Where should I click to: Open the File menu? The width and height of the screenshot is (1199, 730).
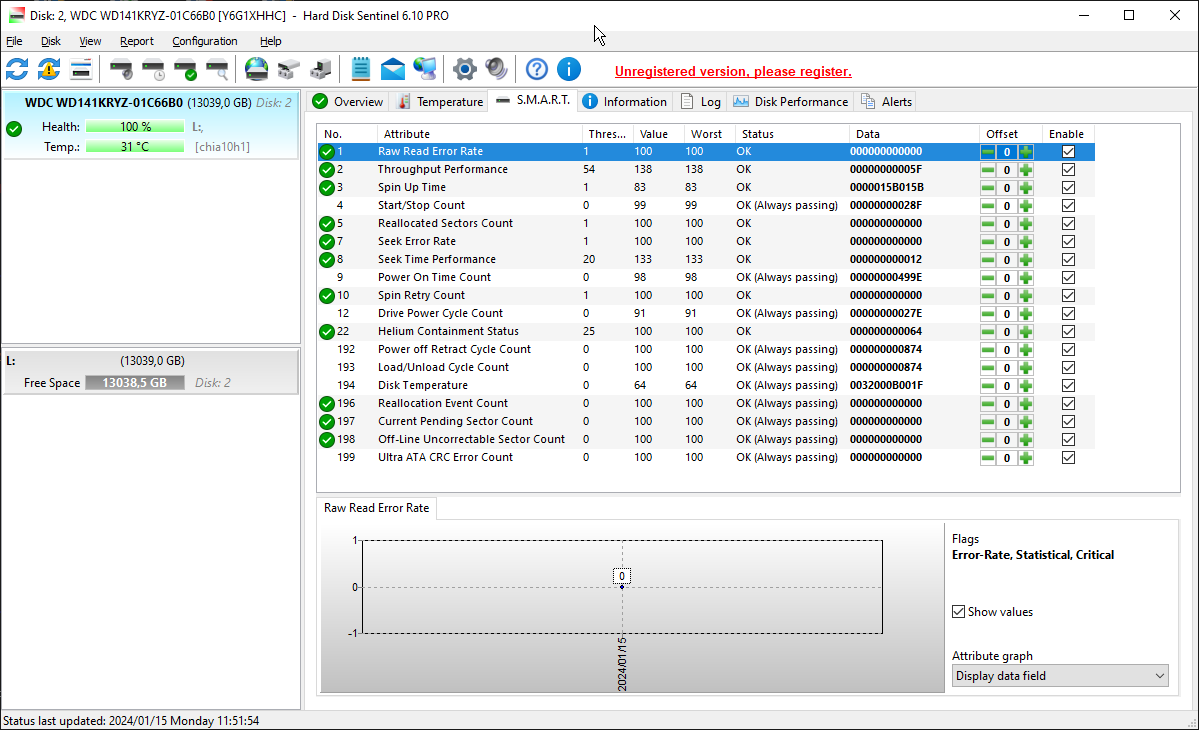[14, 41]
